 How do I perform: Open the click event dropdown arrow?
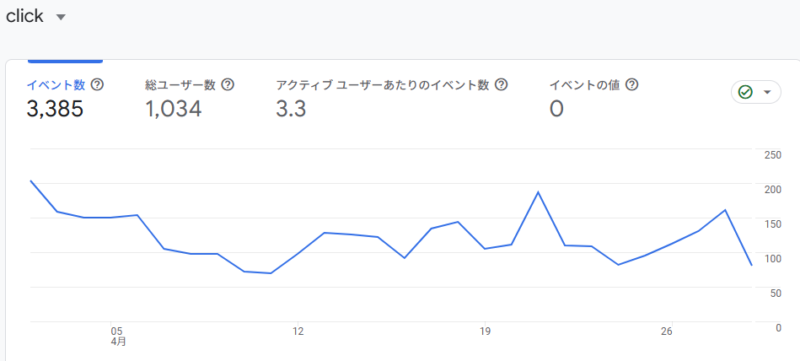[x=61, y=17]
